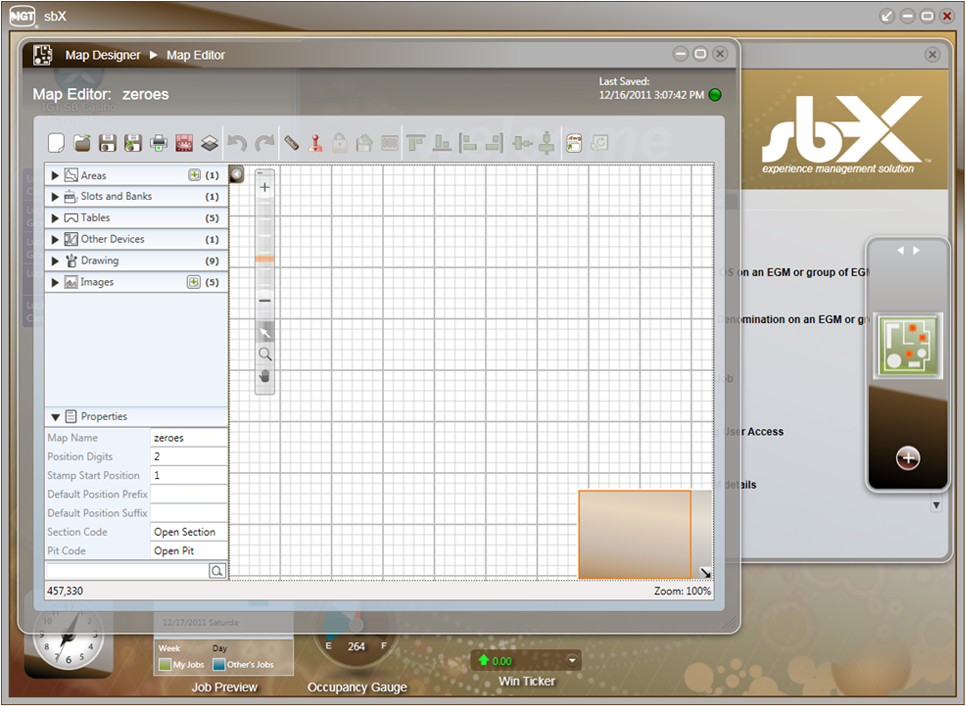The height and width of the screenshot is (706, 966).
Task: Click the zoom out minus button on map
Action: click(x=265, y=301)
